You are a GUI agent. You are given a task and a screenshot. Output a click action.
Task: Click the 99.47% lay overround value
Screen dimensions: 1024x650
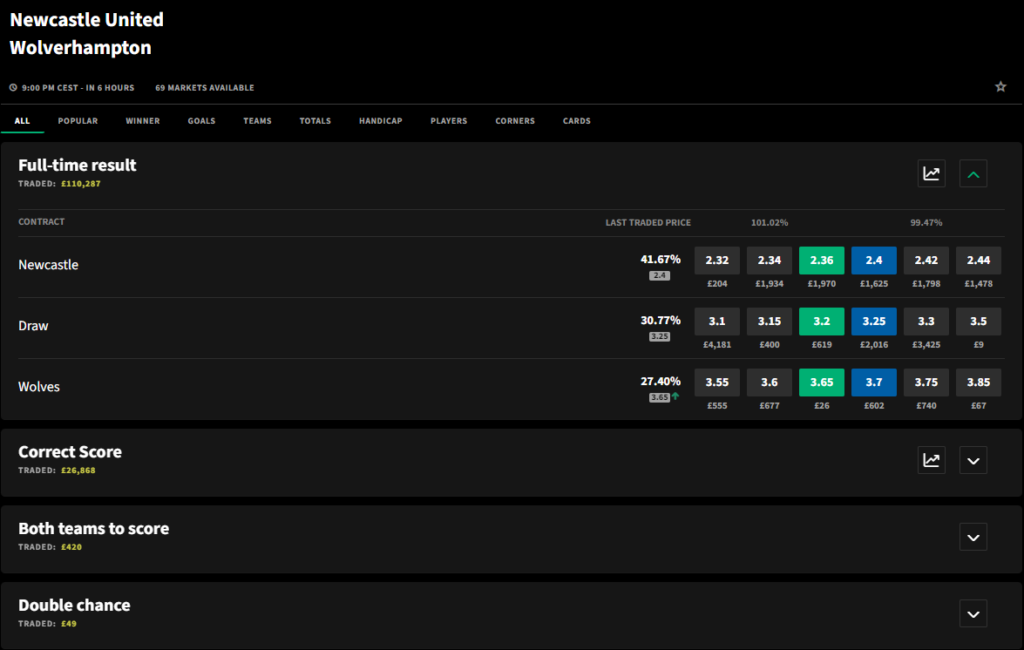click(x=926, y=223)
